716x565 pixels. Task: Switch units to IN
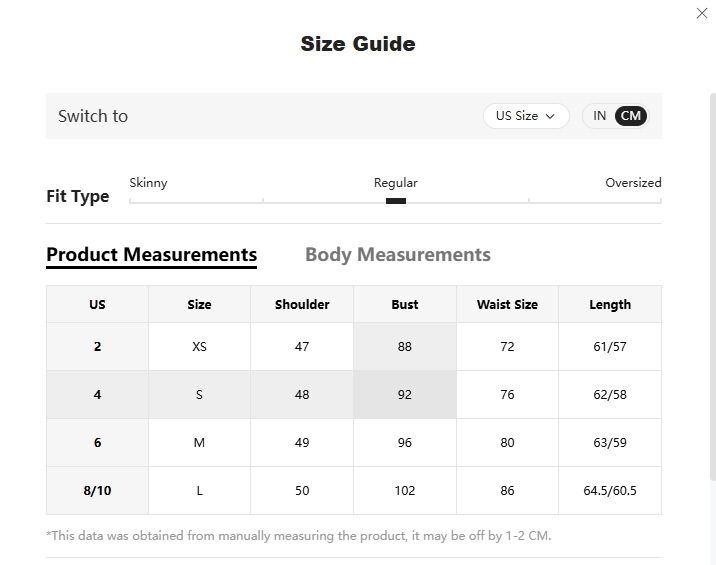click(x=599, y=116)
